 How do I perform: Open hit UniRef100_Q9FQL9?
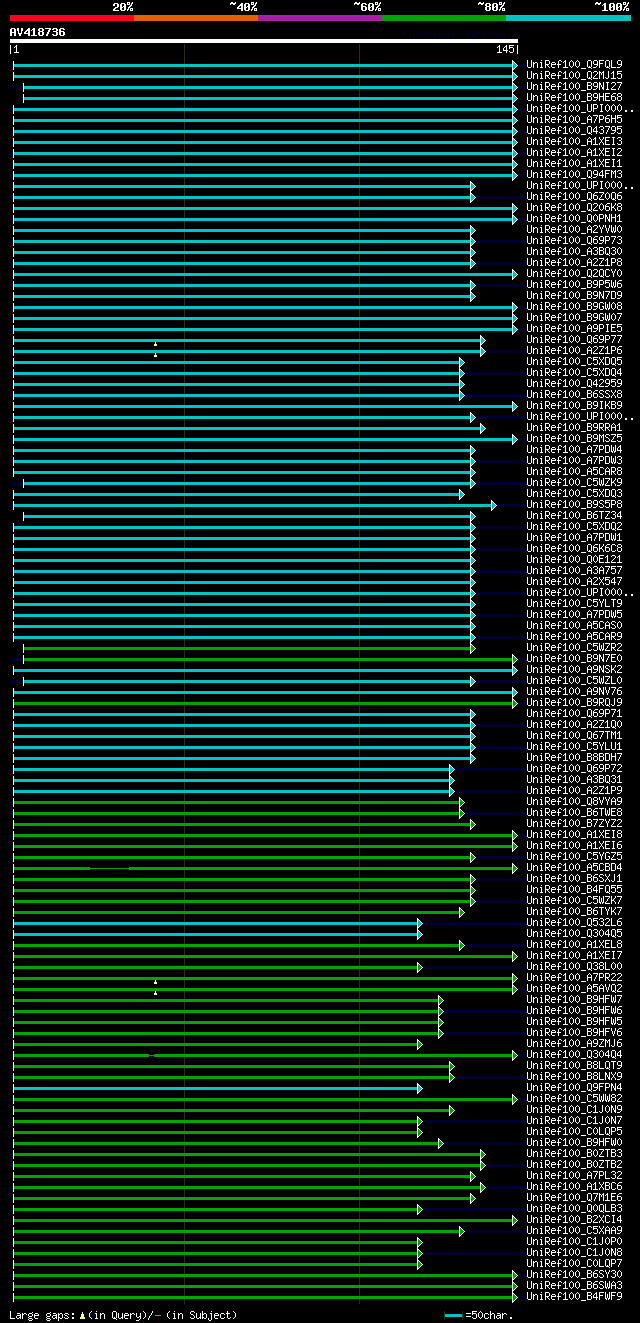574,64
